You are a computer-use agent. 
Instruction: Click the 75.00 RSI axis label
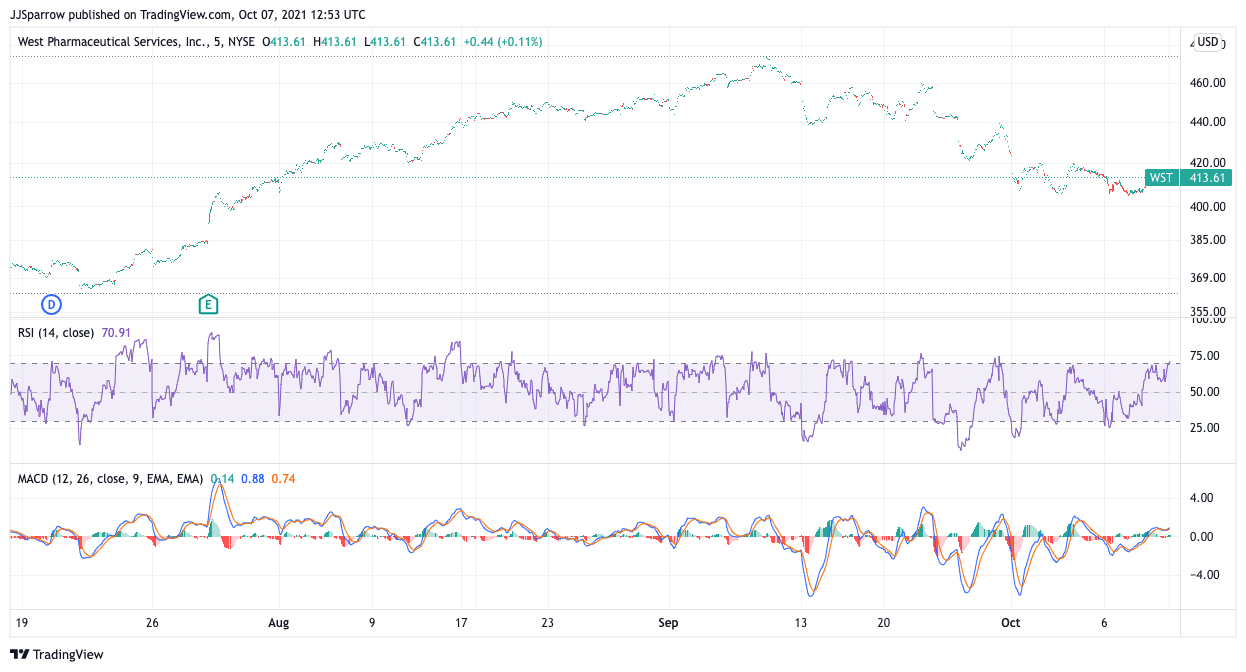point(1206,356)
